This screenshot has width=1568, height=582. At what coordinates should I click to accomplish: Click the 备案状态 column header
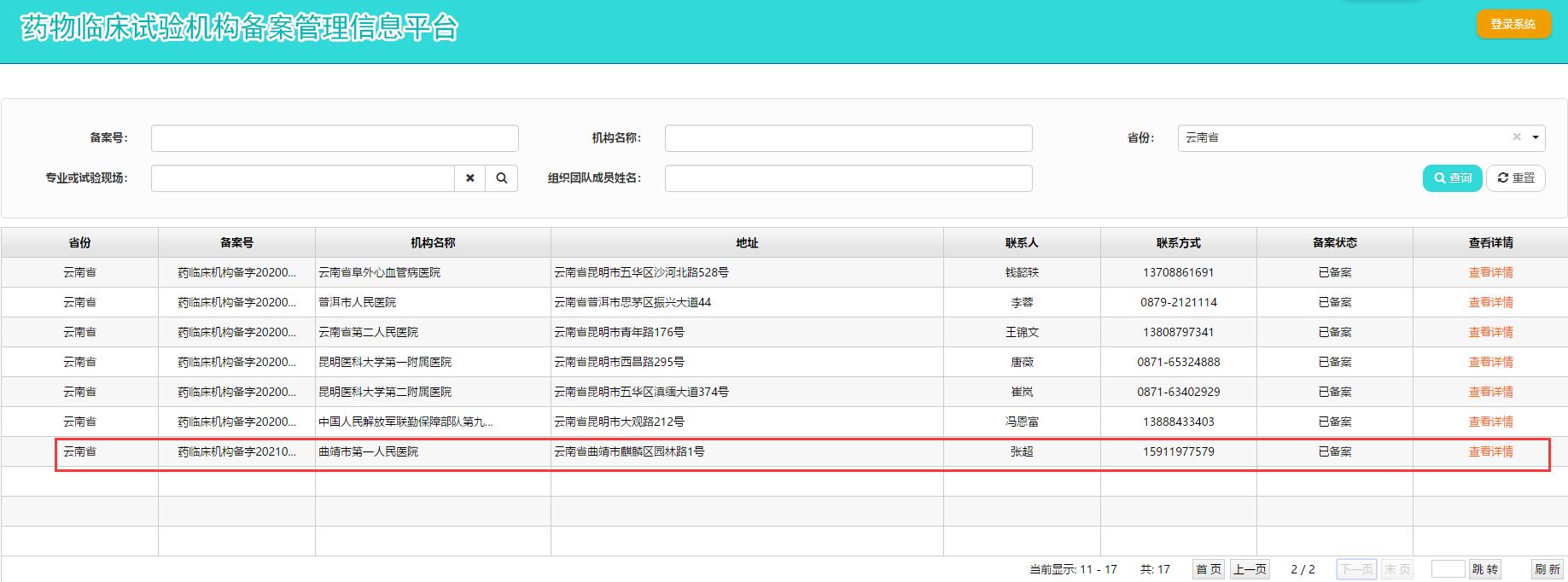click(1334, 242)
